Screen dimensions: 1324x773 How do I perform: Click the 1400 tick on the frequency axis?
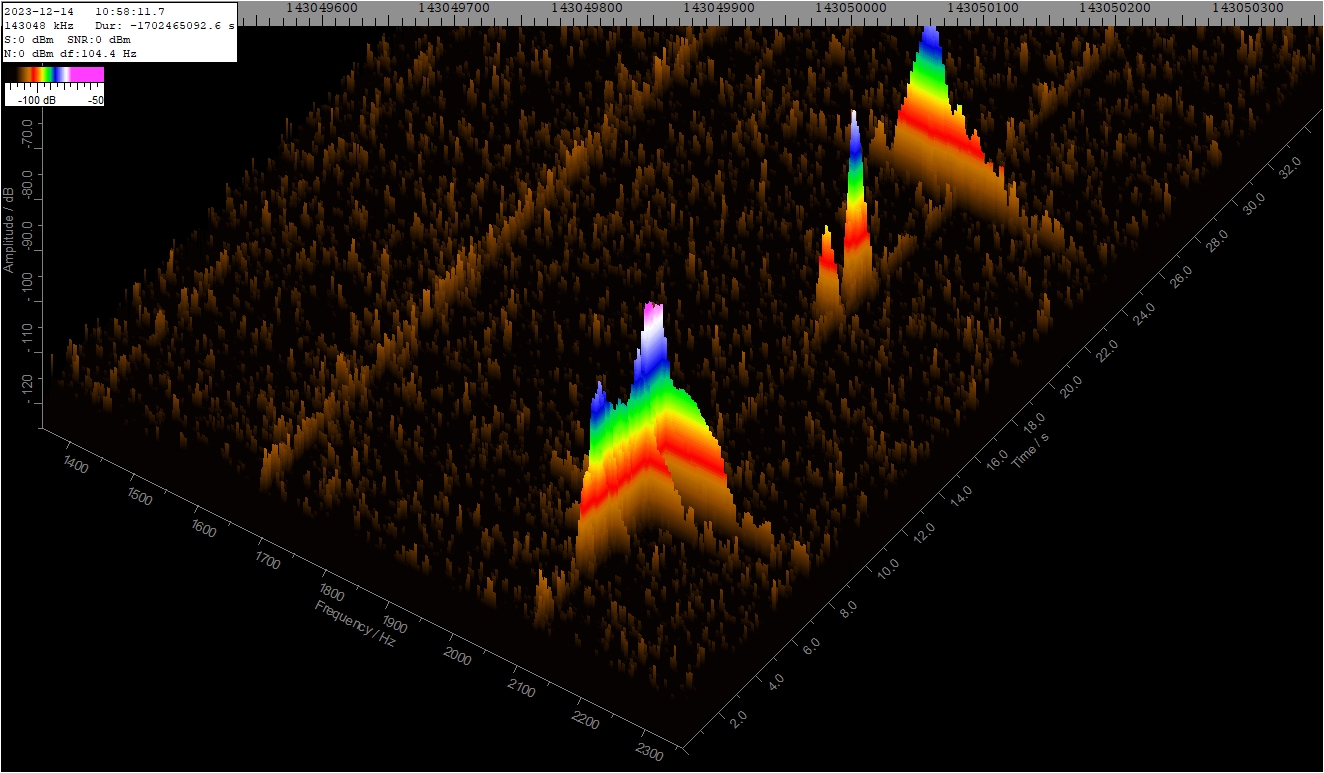[x=76, y=464]
